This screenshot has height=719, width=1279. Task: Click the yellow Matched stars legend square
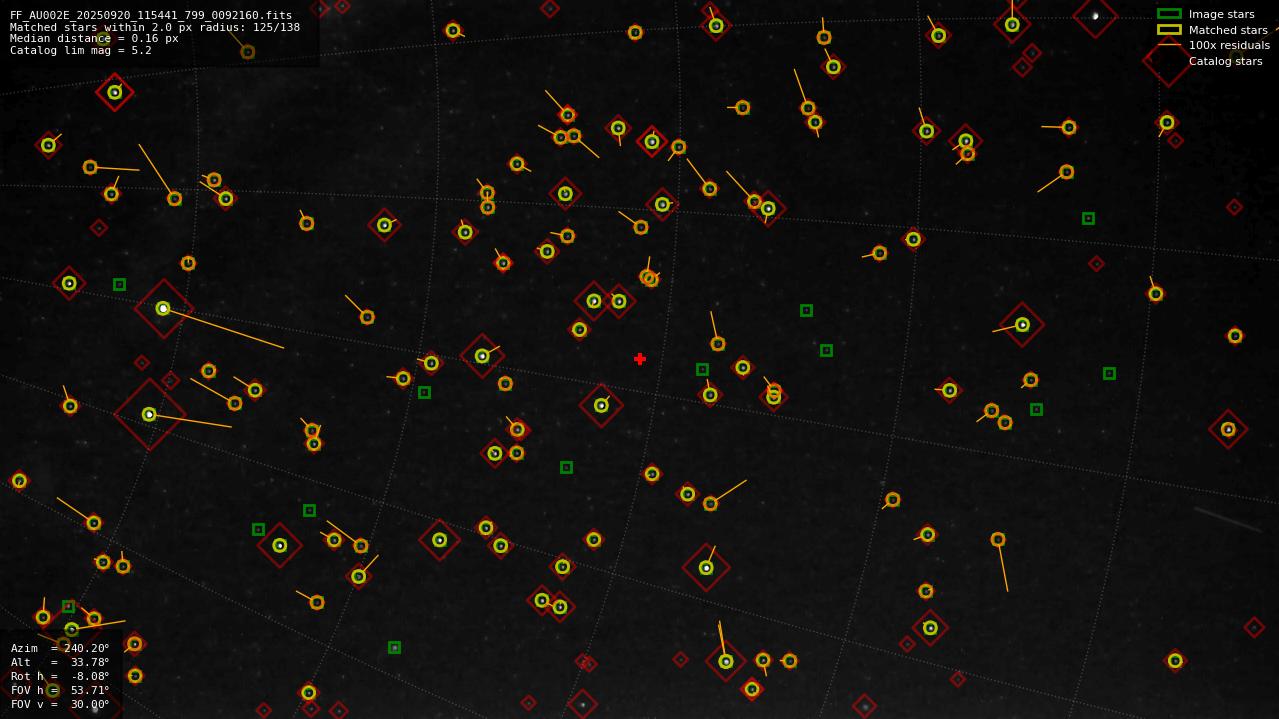point(1168,30)
